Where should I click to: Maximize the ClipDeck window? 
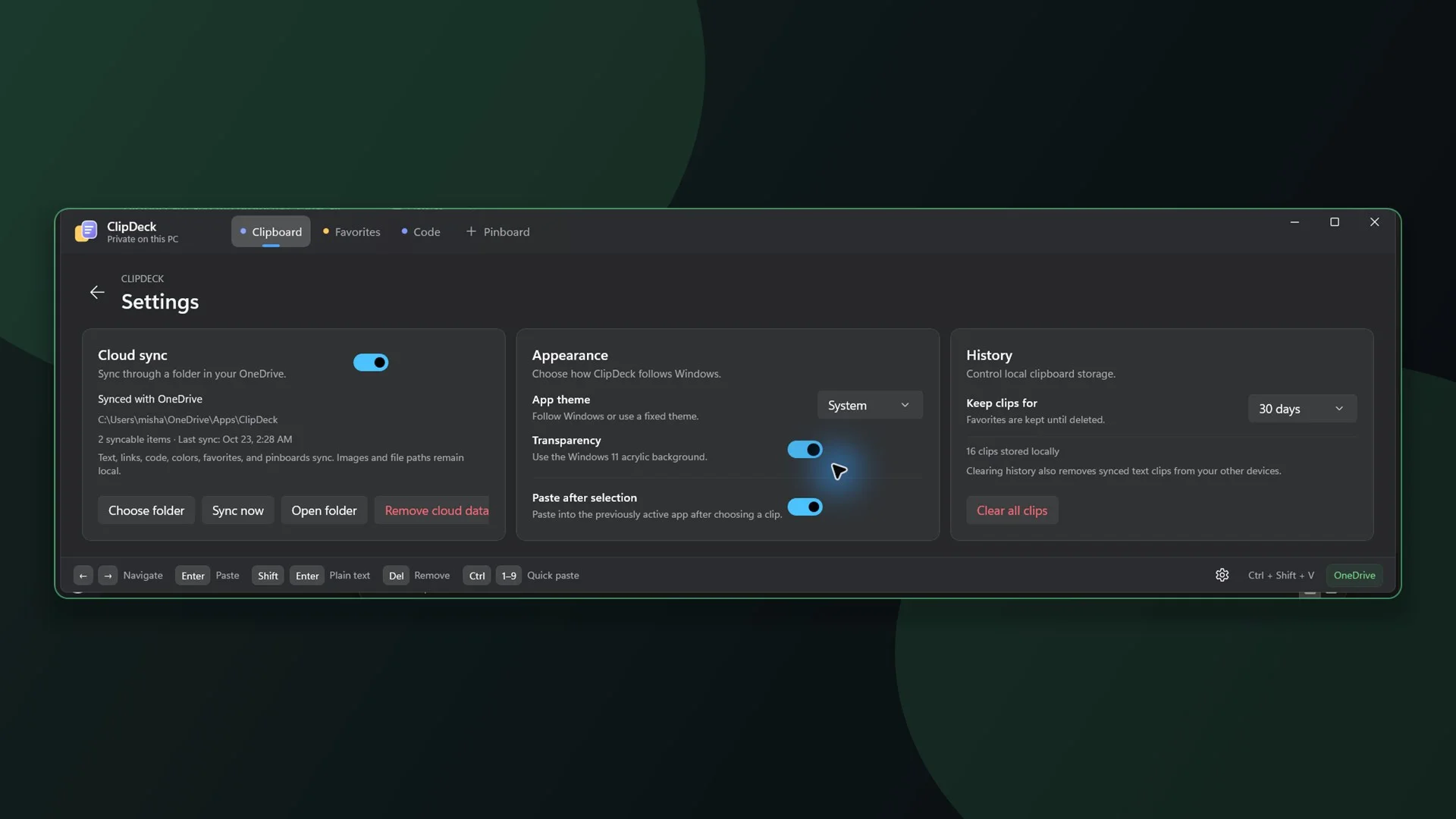tap(1335, 222)
